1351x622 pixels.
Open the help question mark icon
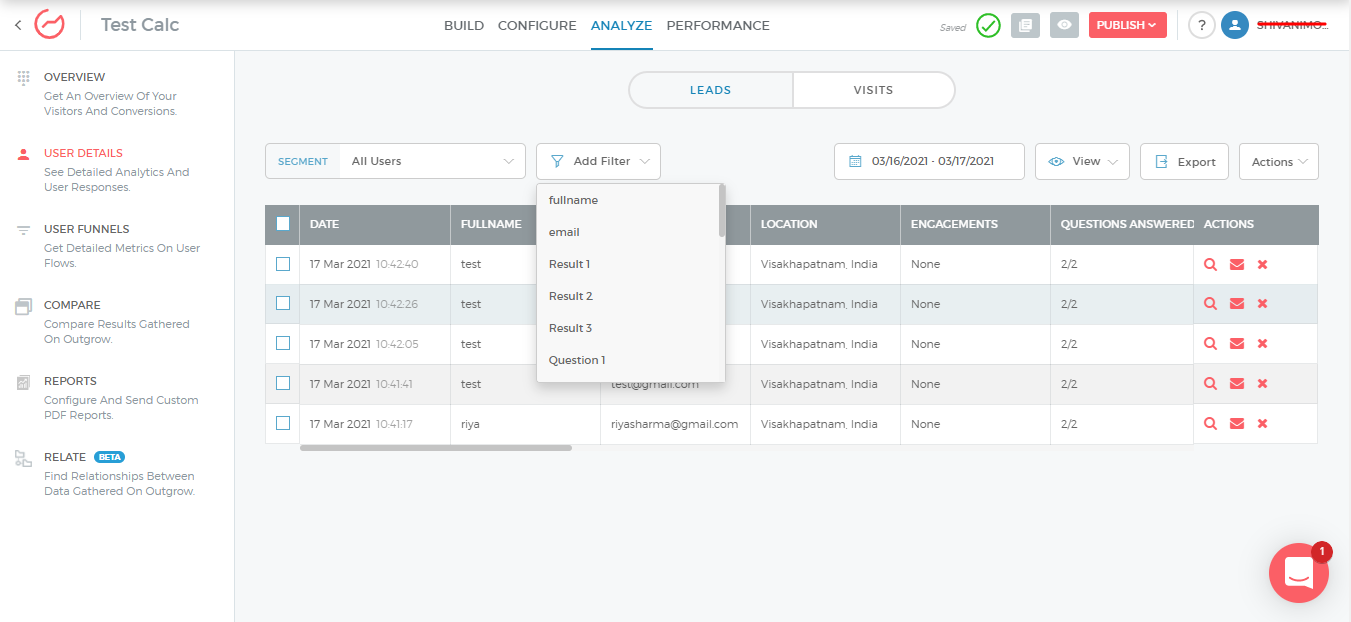click(1202, 25)
